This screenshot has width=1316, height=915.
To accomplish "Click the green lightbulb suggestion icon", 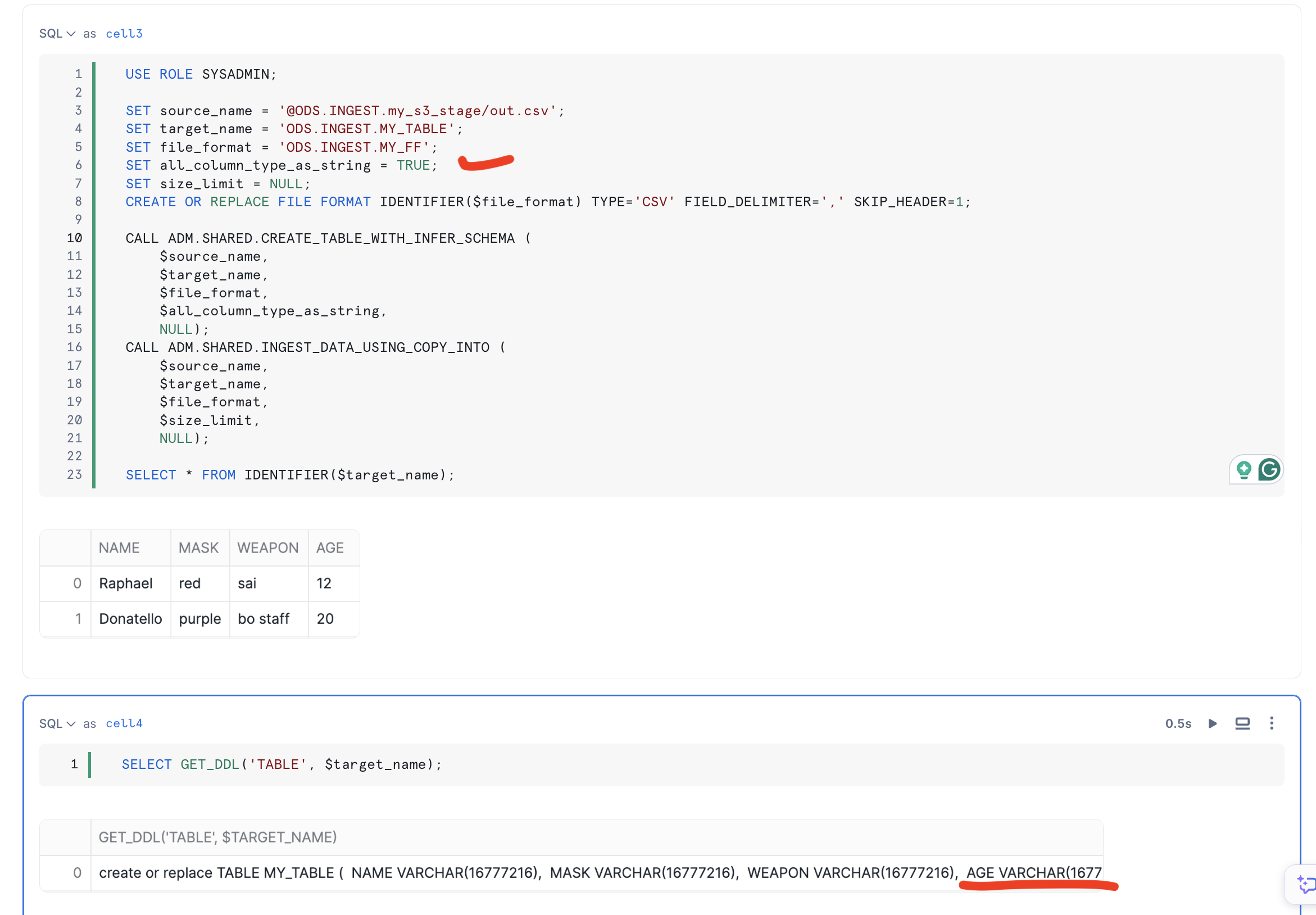I will (1243, 469).
